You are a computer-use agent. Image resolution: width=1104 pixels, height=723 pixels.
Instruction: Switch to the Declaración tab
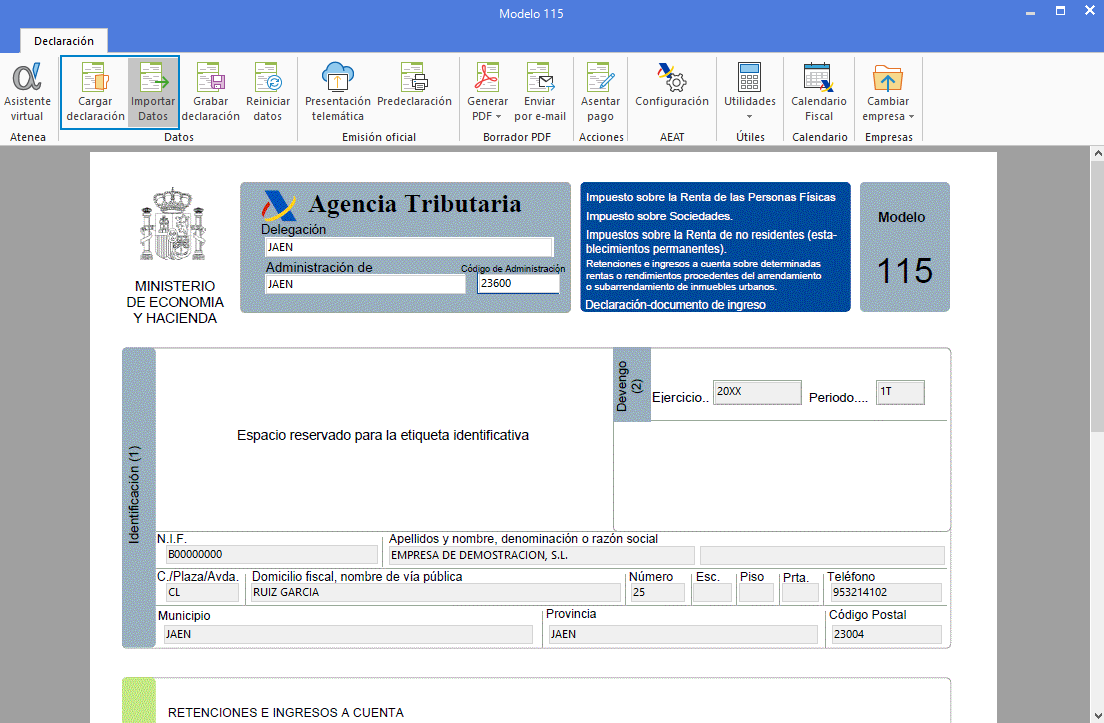[x=63, y=41]
